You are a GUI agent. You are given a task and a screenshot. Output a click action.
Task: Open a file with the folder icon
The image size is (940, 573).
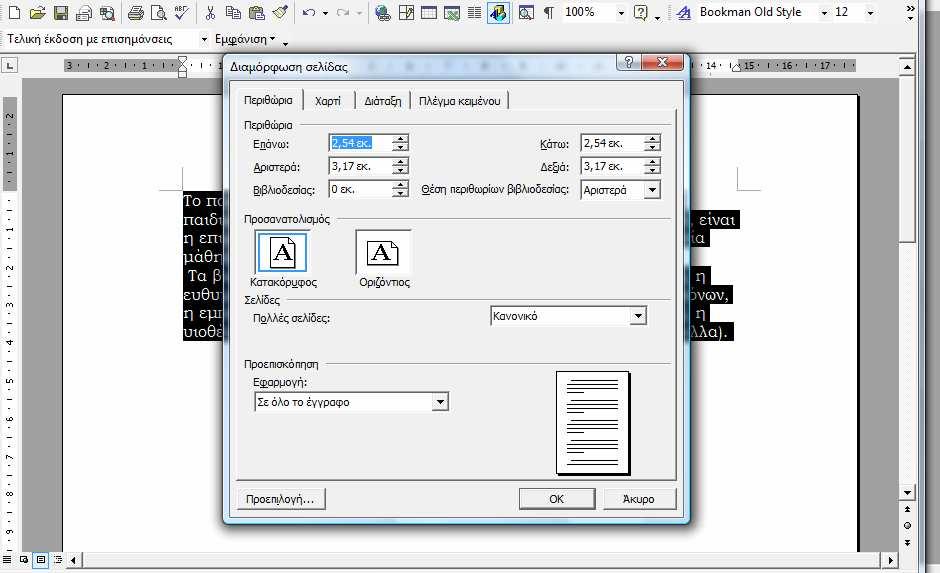[37, 13]
